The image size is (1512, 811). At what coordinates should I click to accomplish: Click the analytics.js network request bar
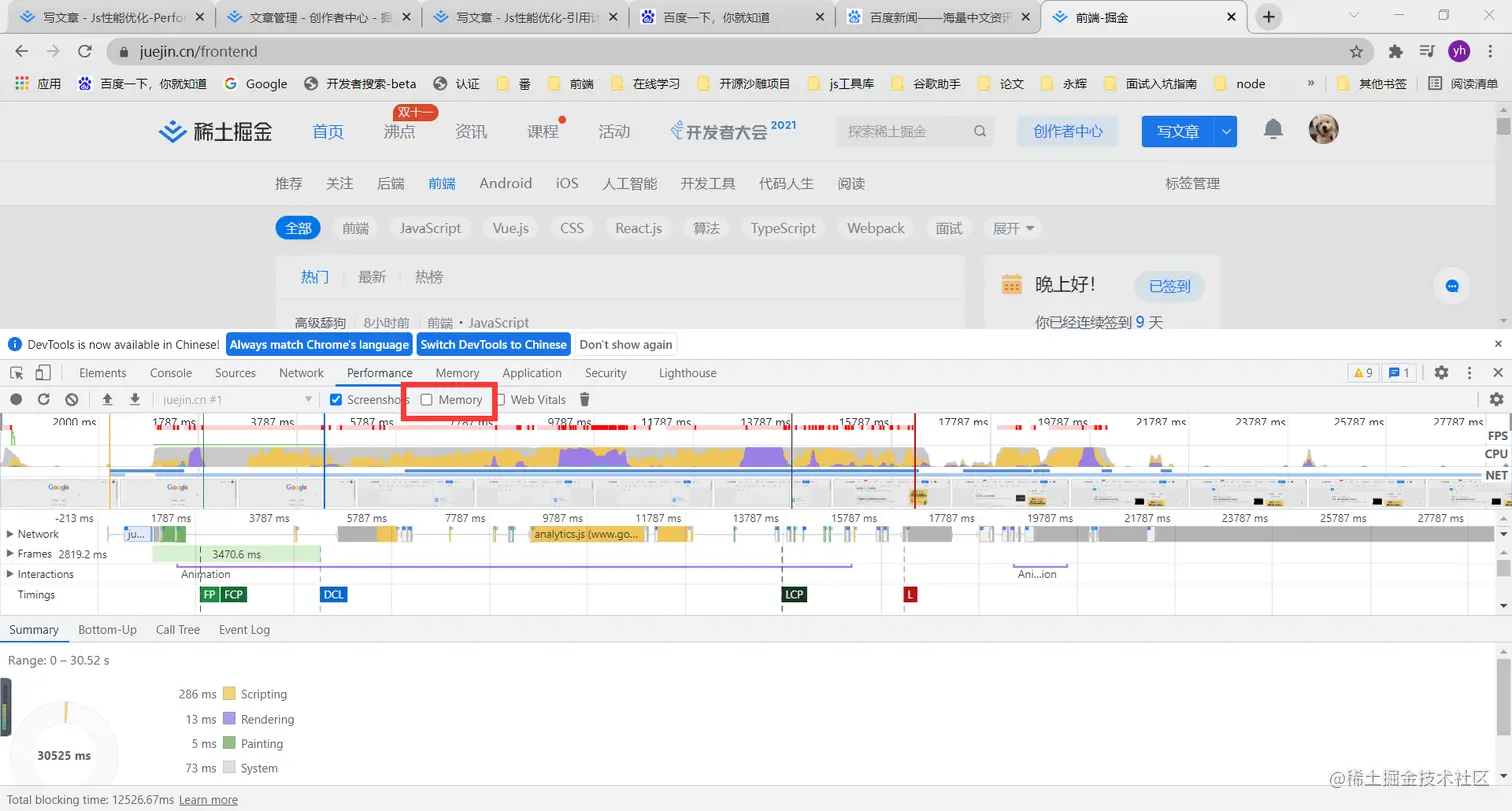tap(589, 534)
